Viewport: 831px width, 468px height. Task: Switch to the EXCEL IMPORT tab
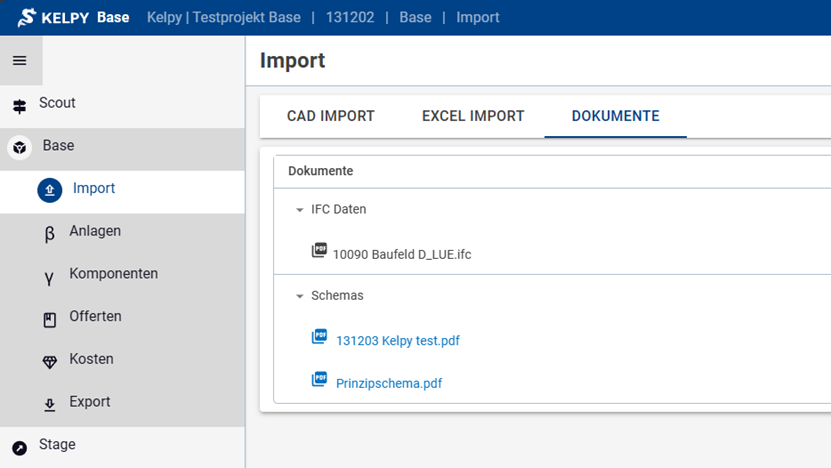pyautogui.click(x=473, y=116)
